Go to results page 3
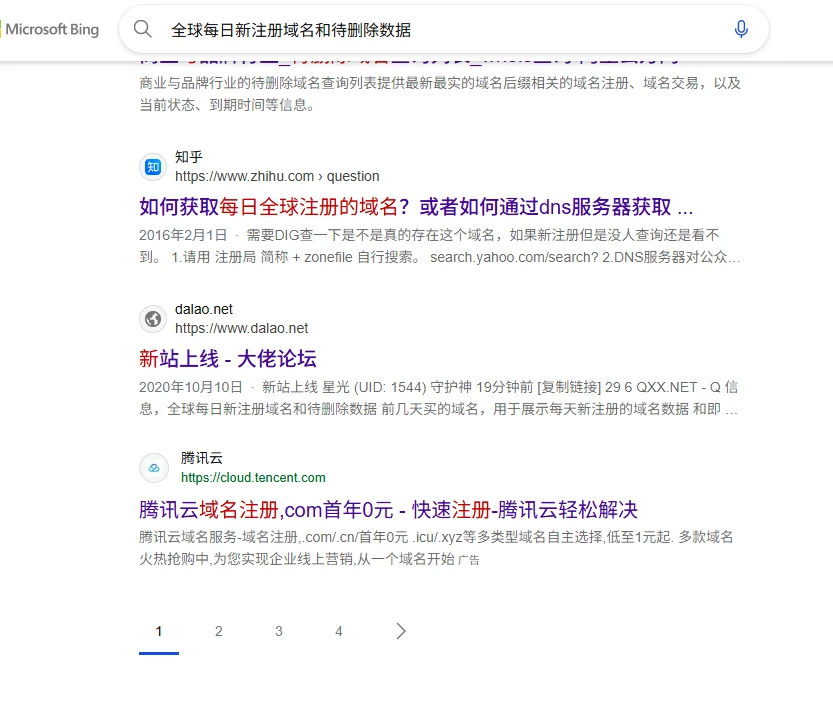 pos(279,631)
